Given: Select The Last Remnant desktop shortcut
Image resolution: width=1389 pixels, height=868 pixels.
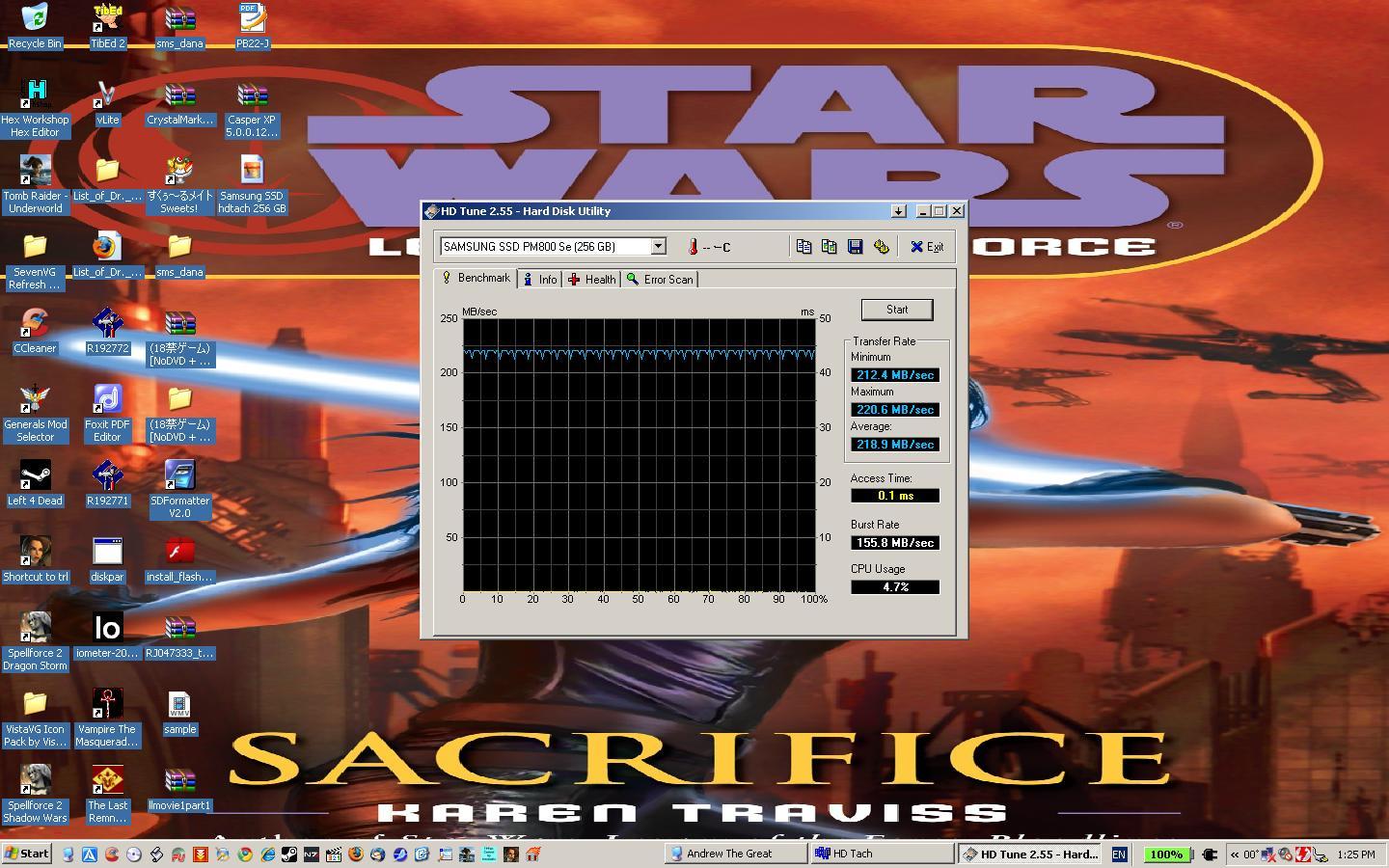Looking at the screenshot, I should pos(107,794).
